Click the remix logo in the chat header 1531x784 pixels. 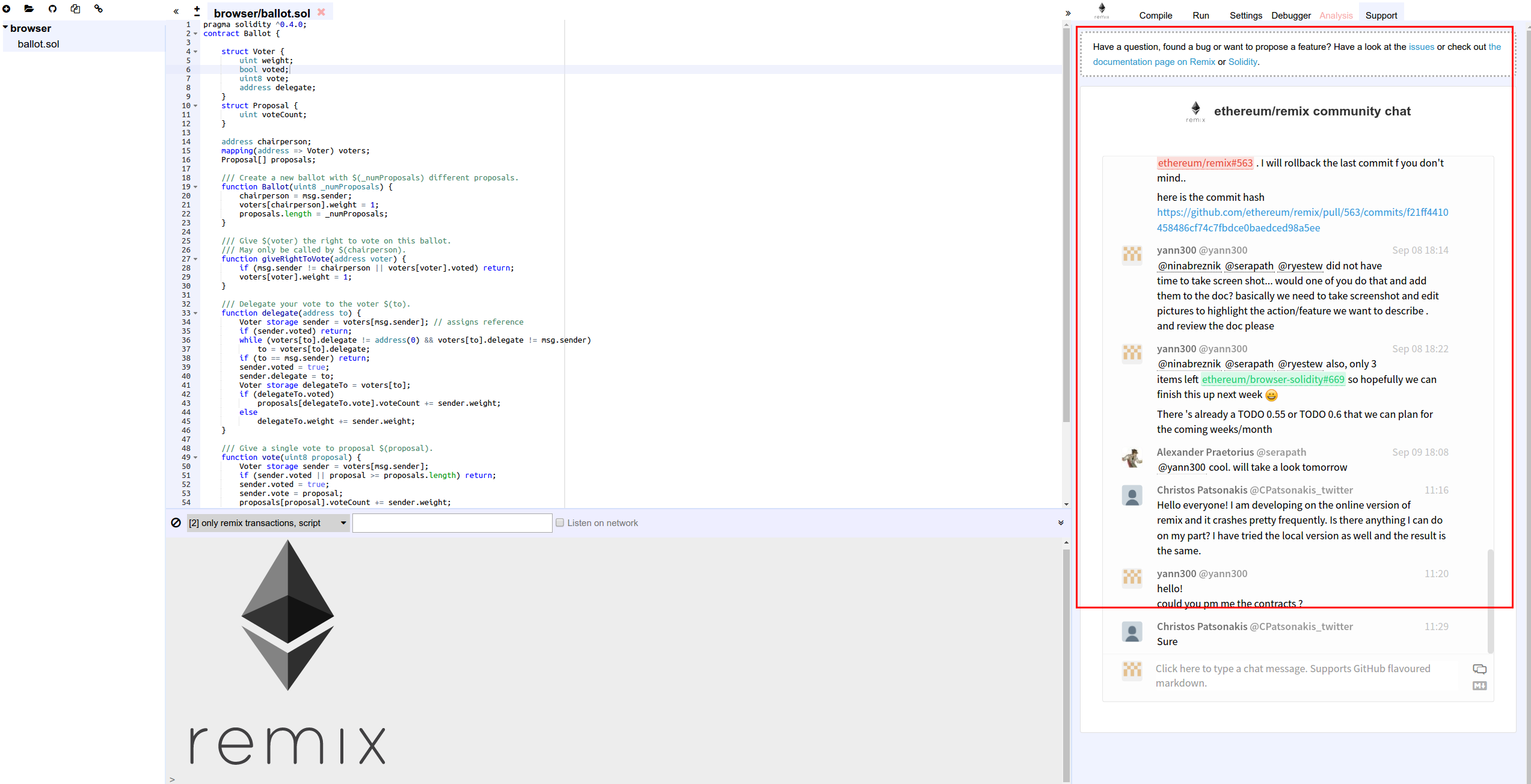click(1195, 112)
